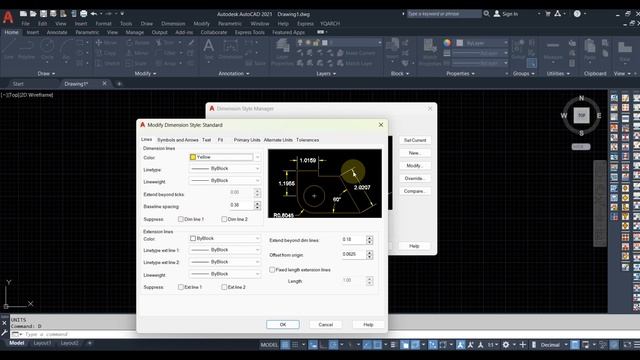Click the AutoCAD application menu logo
This screenshot has height=360, width=640.
pyautogui.click(x=8, y=17)
